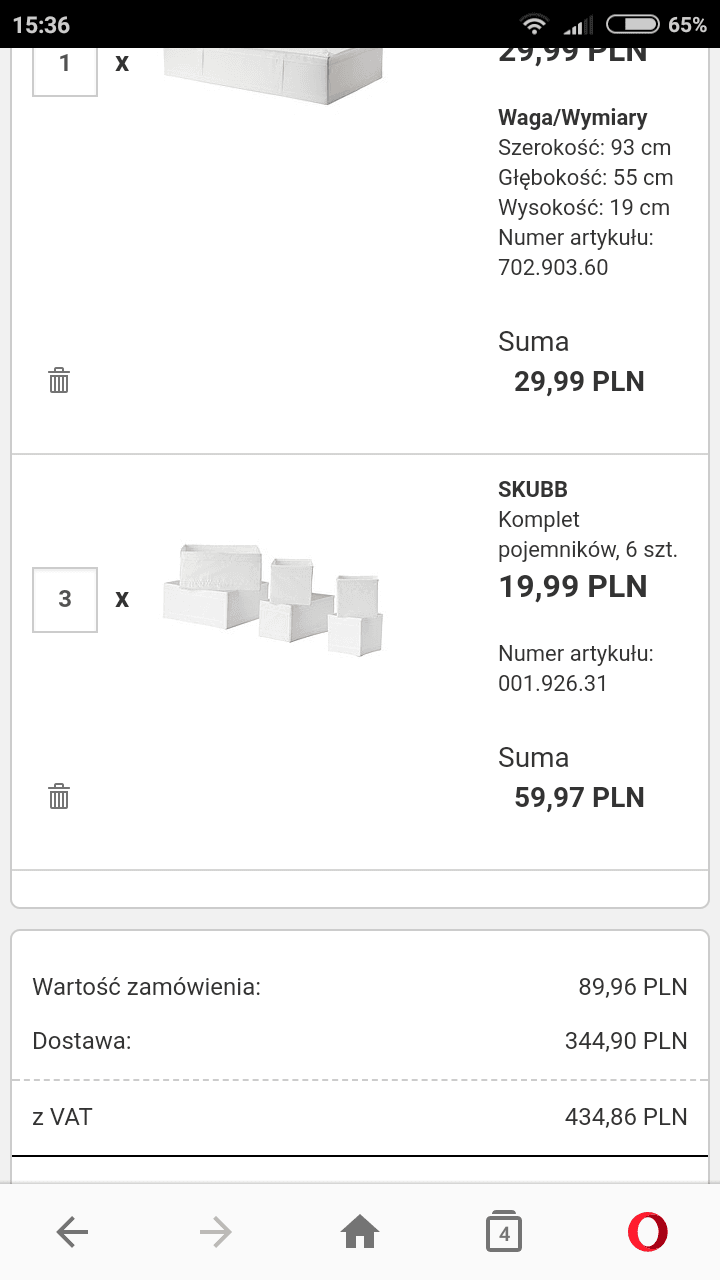
Task: Tap the SKUBB 59,97 PLN sum
Action: click(x=579, y=797)
